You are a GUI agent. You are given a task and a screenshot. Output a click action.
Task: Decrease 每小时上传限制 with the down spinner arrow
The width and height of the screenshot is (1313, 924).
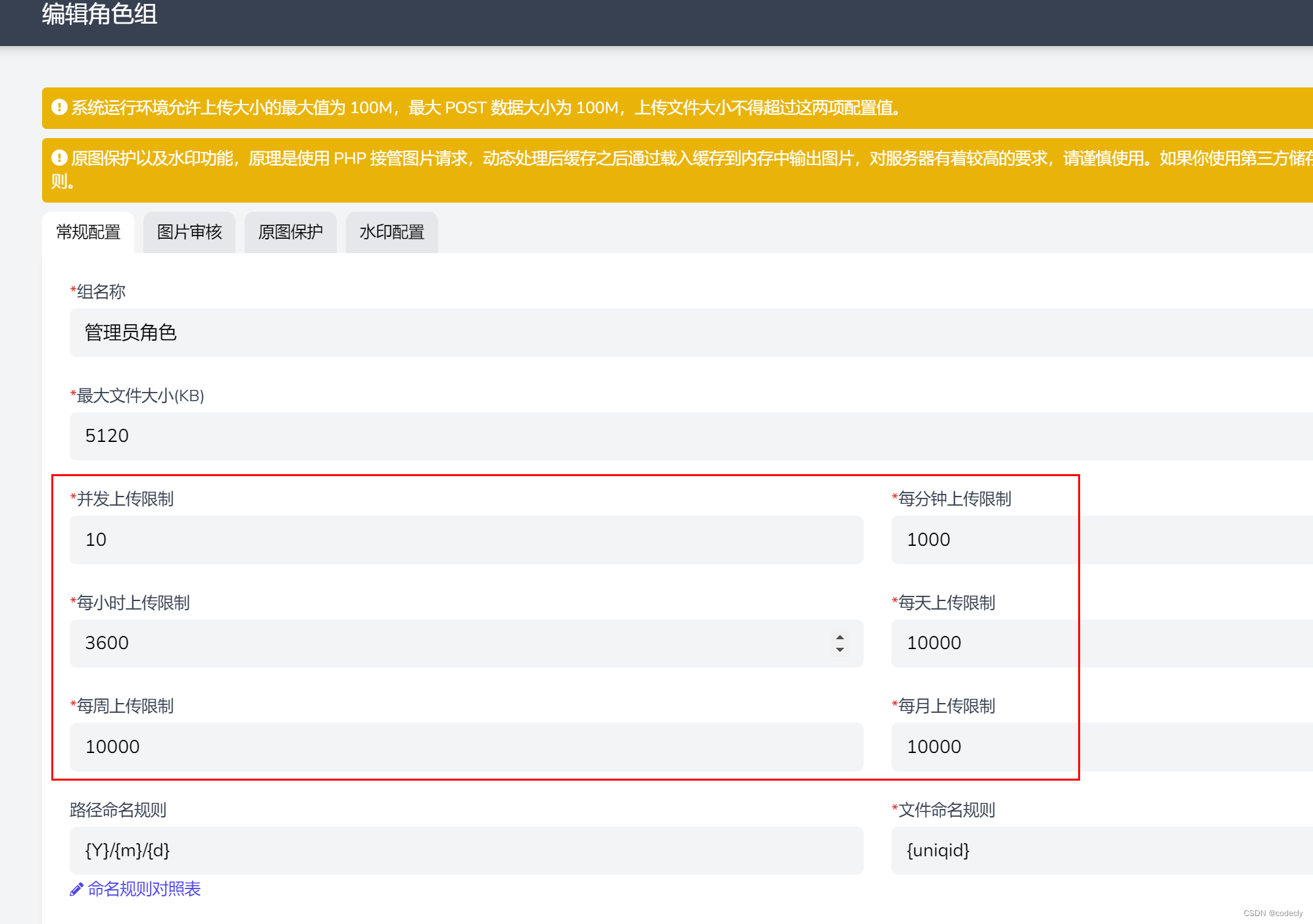840,650
